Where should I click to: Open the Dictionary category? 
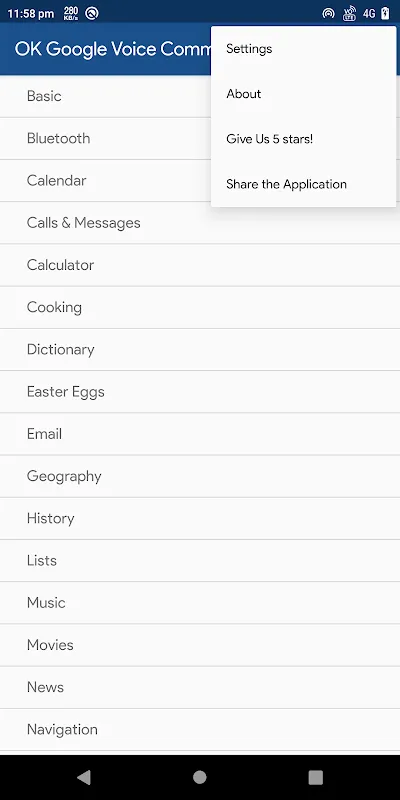(x=200, y=350)
